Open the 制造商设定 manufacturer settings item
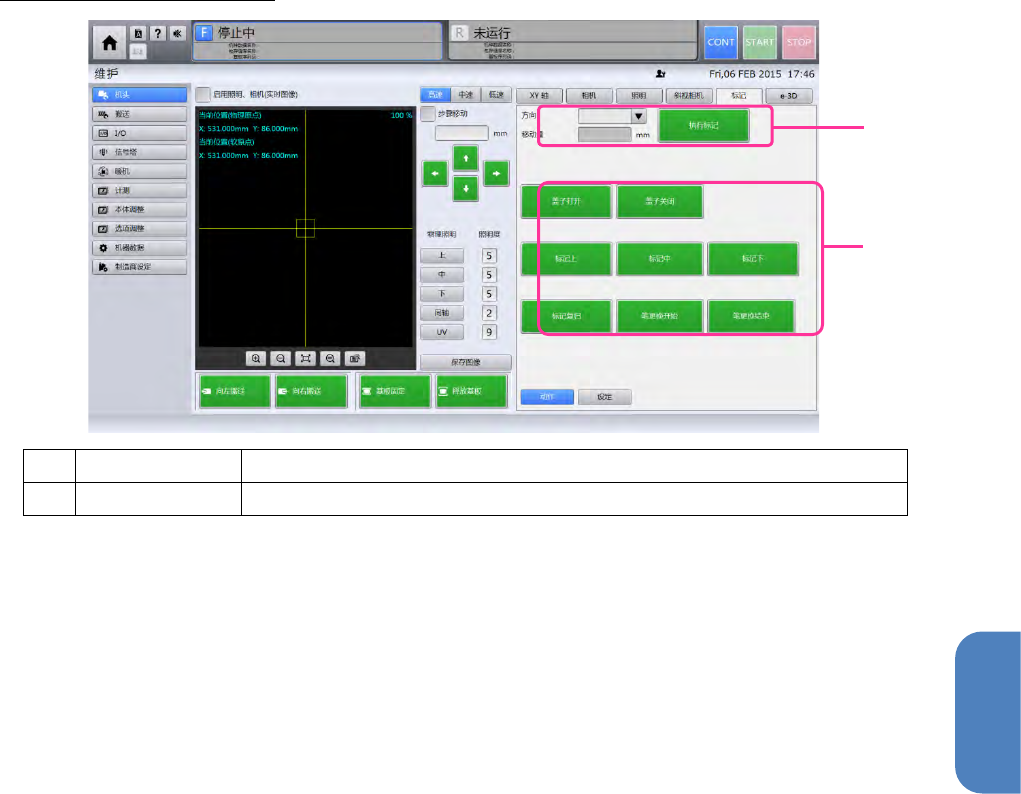The width and height of the screenshot is (1021, 794). (x=139, y=266)
